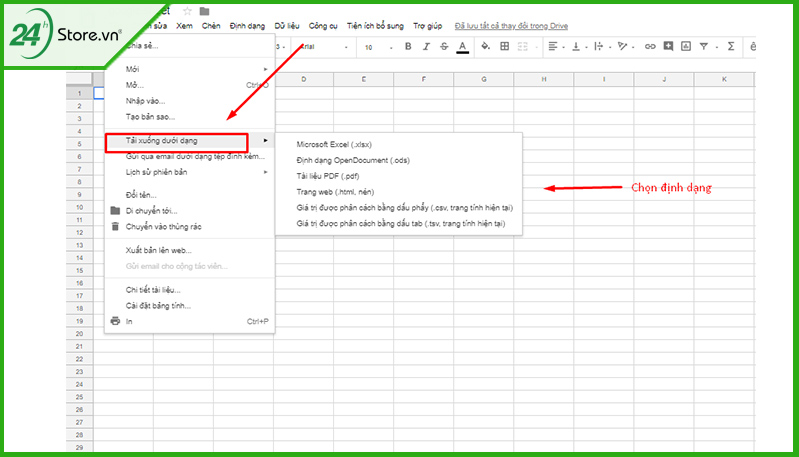Click the filter funnel icon
The width and height of the screenshot is (799, 457).
704,46
